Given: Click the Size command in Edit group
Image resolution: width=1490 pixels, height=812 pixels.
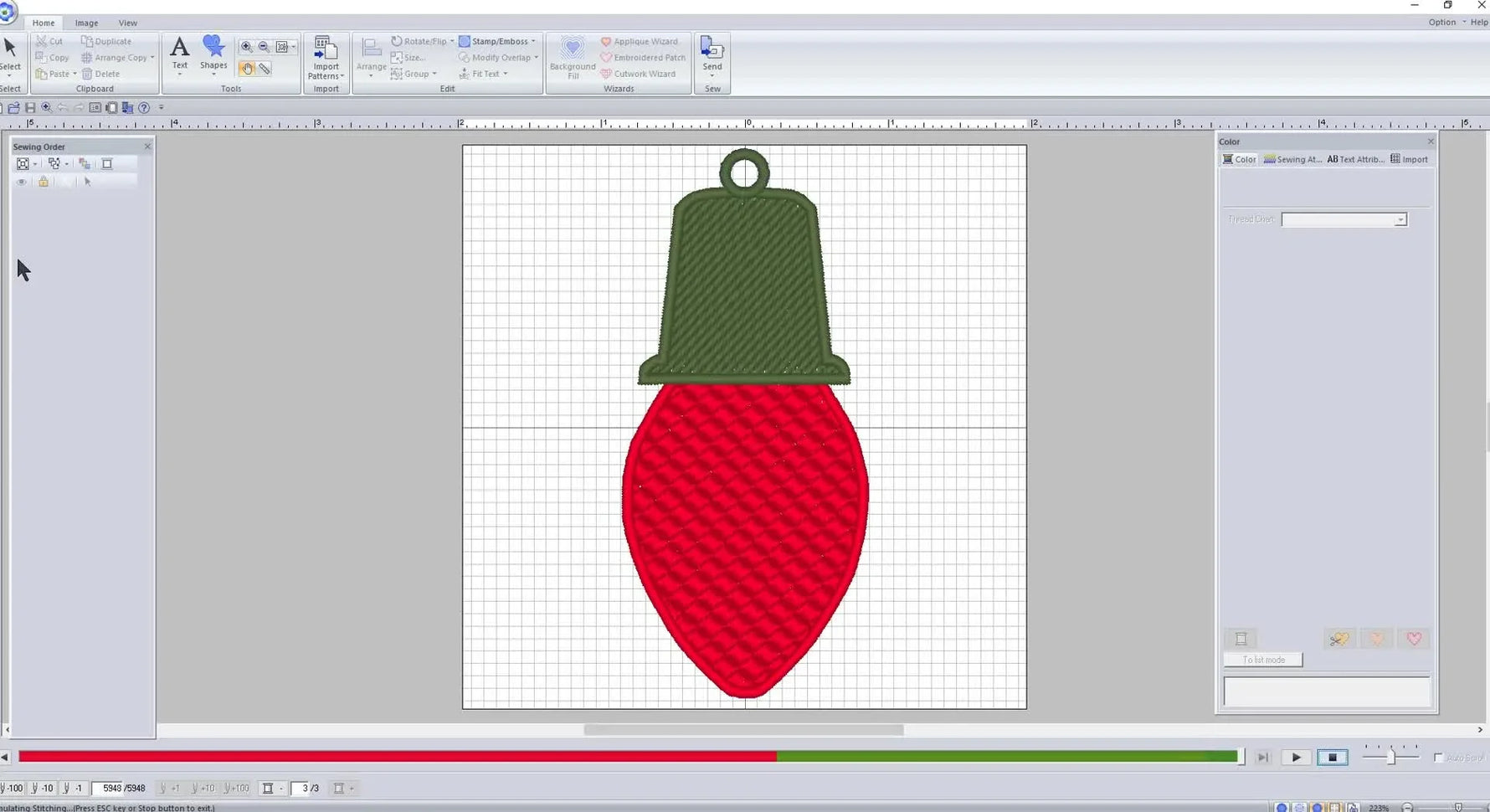Looking at the screenshot, I should coord(408,58).
